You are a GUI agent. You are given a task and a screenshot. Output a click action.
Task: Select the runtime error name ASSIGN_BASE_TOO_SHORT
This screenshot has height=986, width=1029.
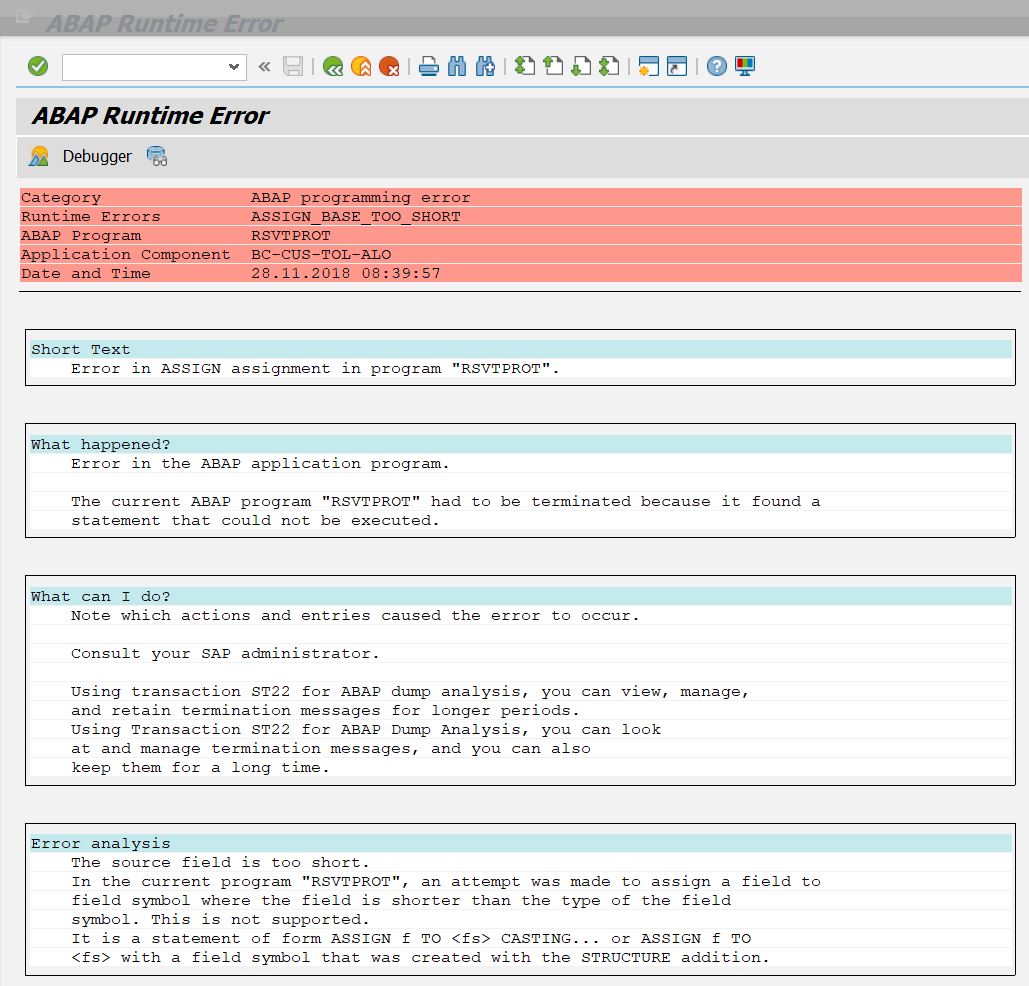[356, 217]
